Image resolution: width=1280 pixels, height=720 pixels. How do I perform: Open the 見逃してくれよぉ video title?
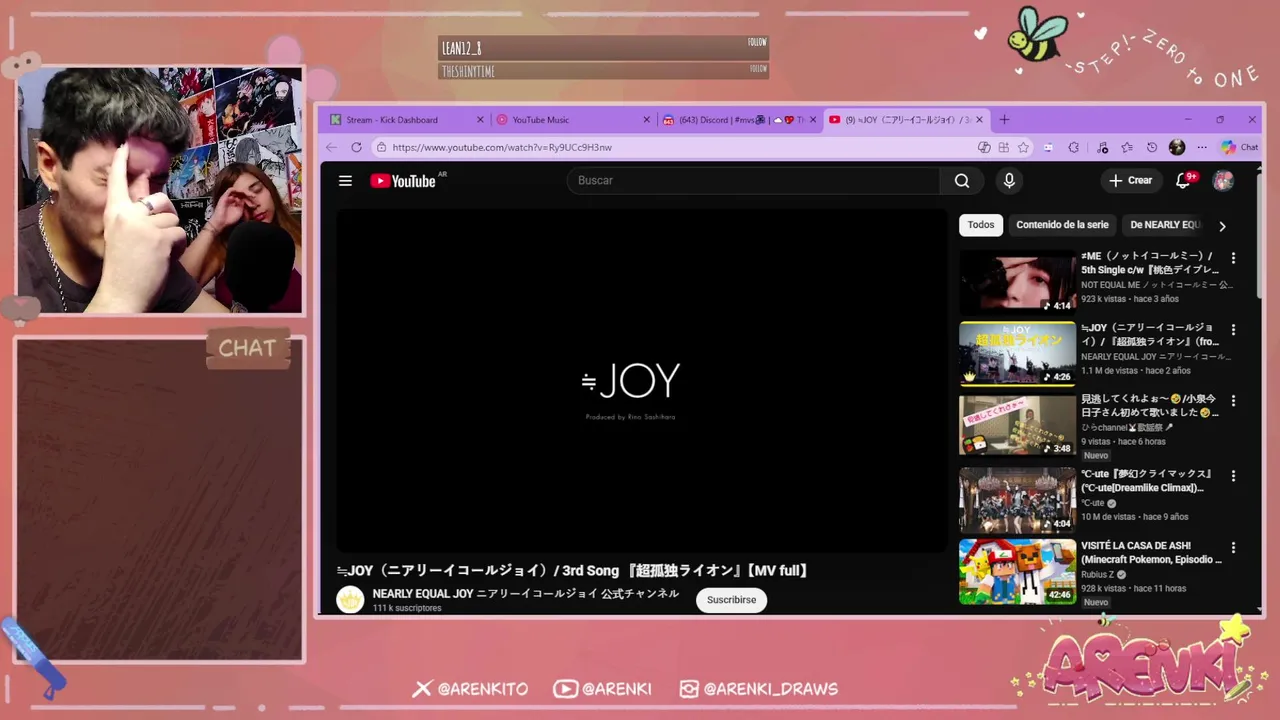pyautogui.click(x=1150, y=406)
